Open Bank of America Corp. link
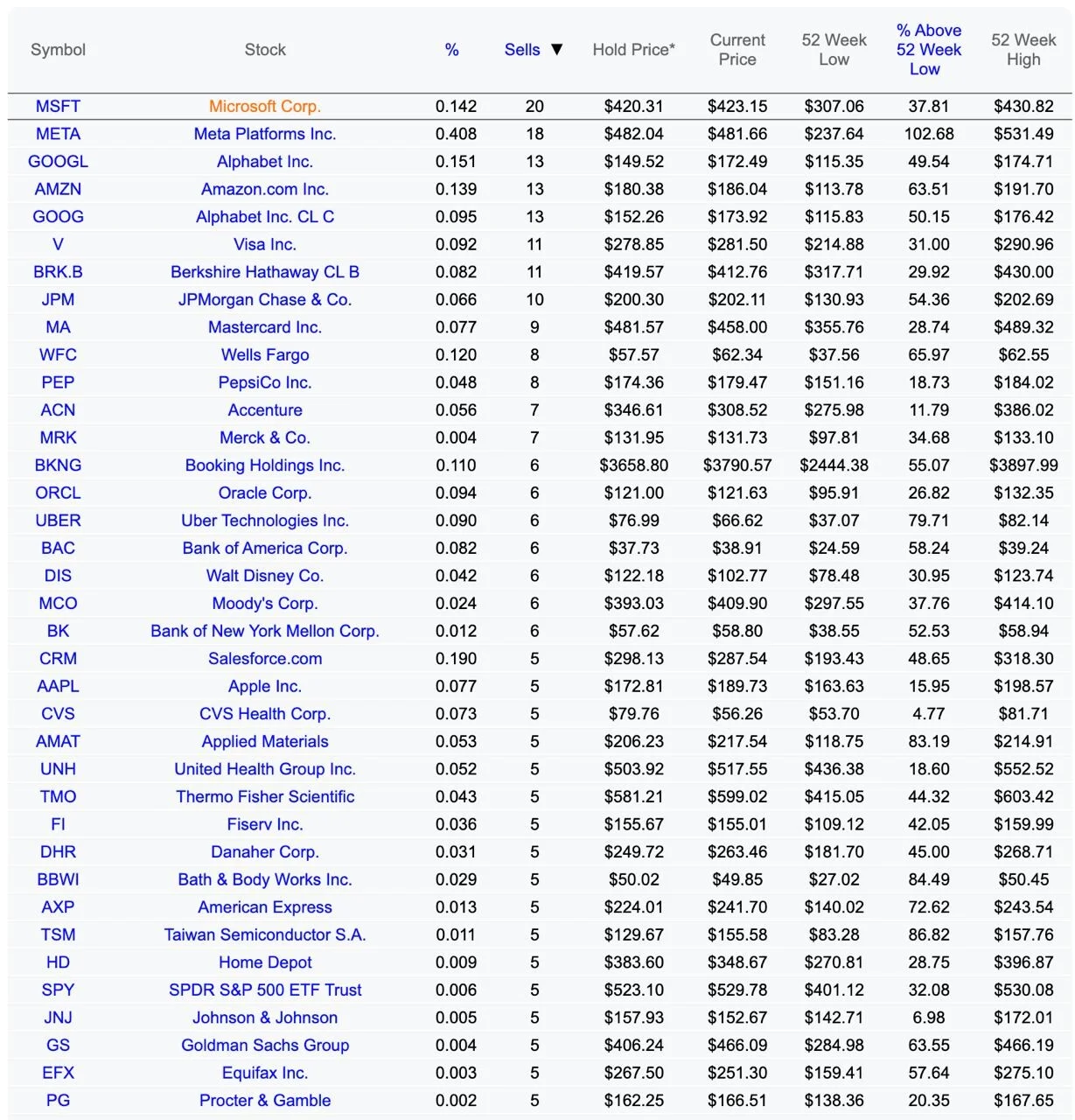 tap(265, 548)
